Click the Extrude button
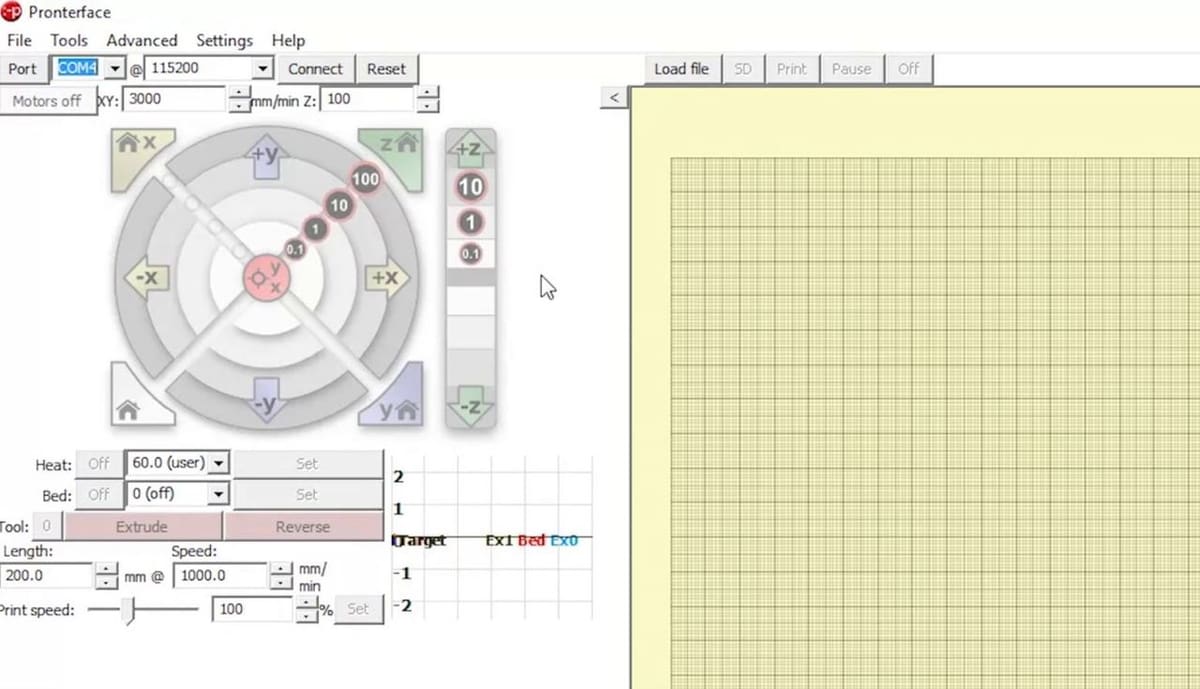This screenshot has height=689, width=1200. click(142, 527)
